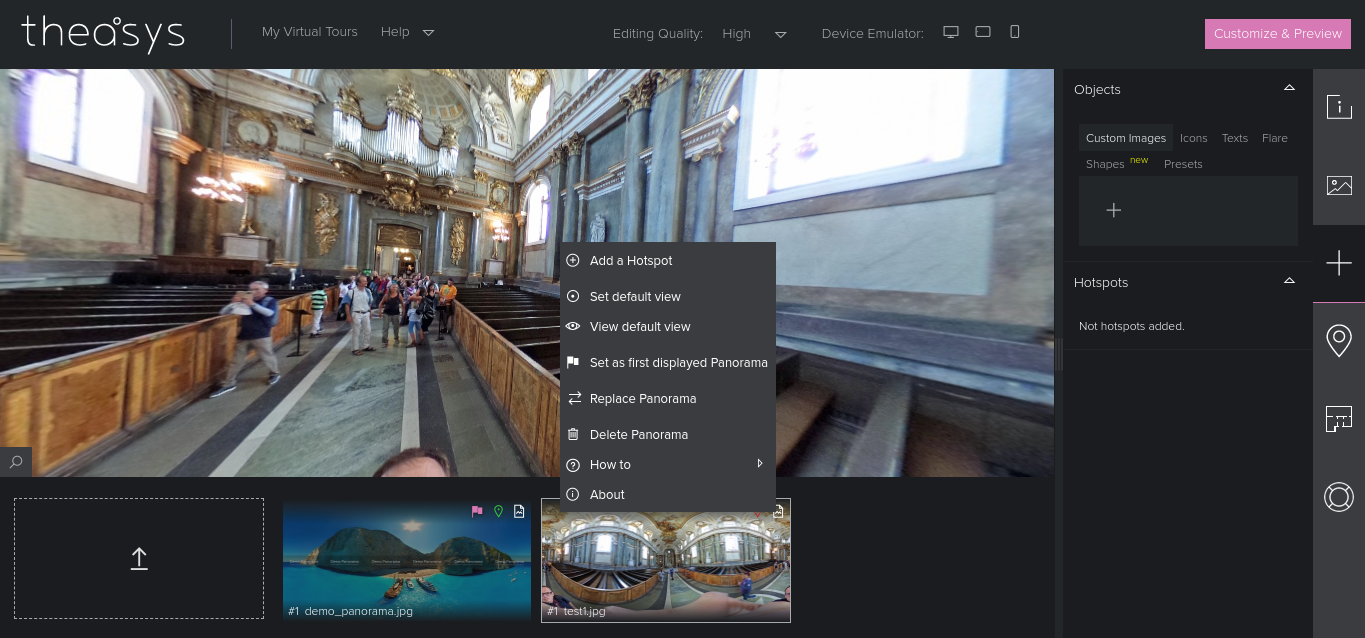
Task: Click image file icon on demo_panorama thumbnail
Action: (519, 511)
